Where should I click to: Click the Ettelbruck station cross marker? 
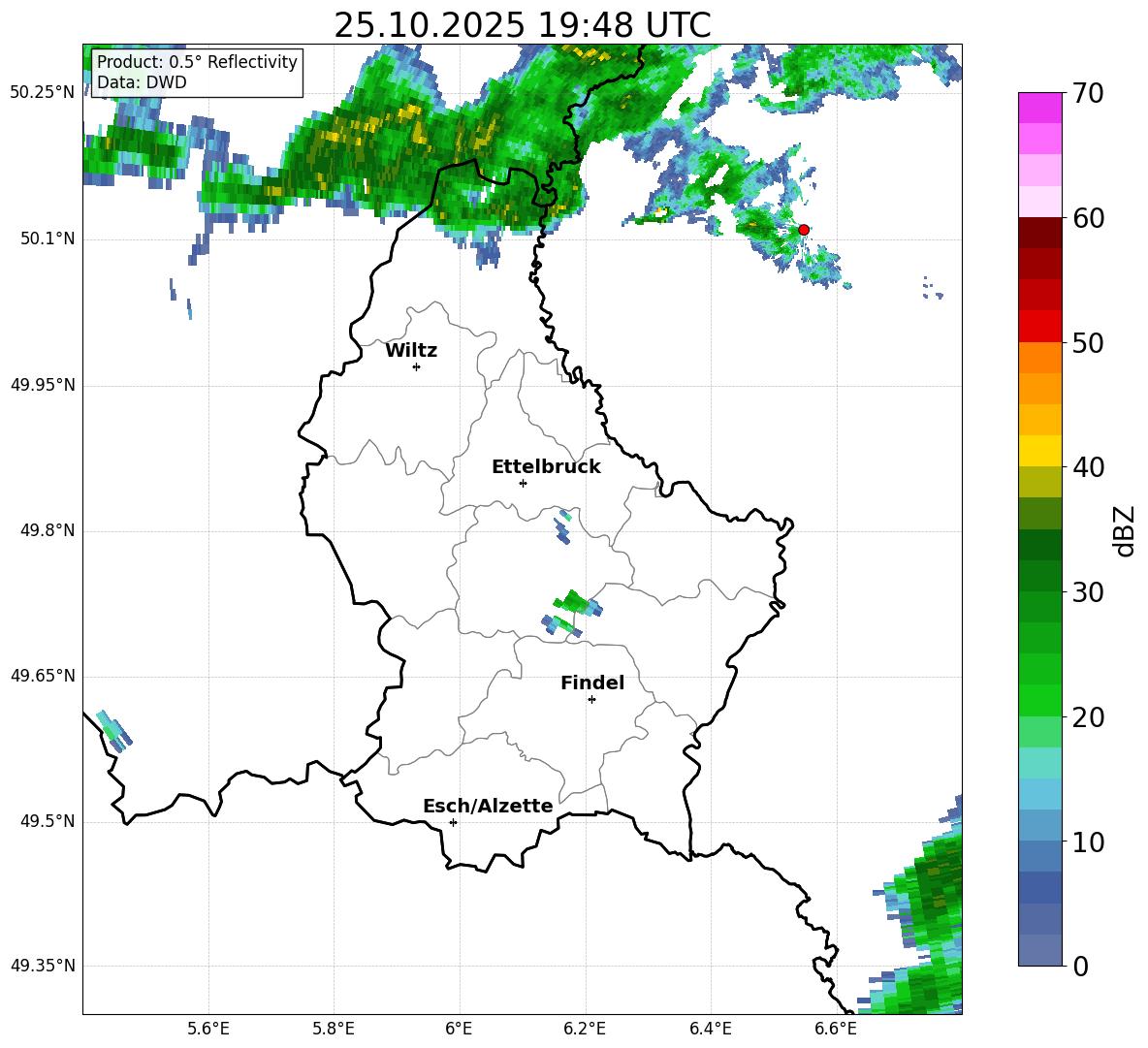(x=523, y=483)
